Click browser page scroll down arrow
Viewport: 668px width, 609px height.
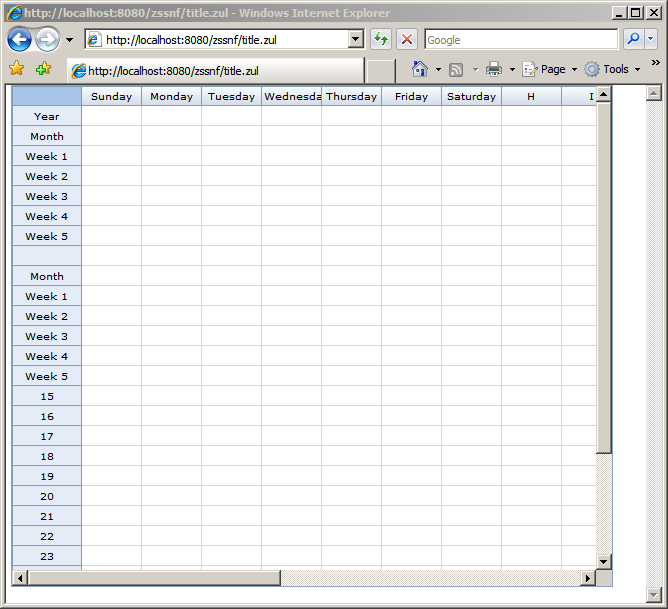click(x=654, y=595)
